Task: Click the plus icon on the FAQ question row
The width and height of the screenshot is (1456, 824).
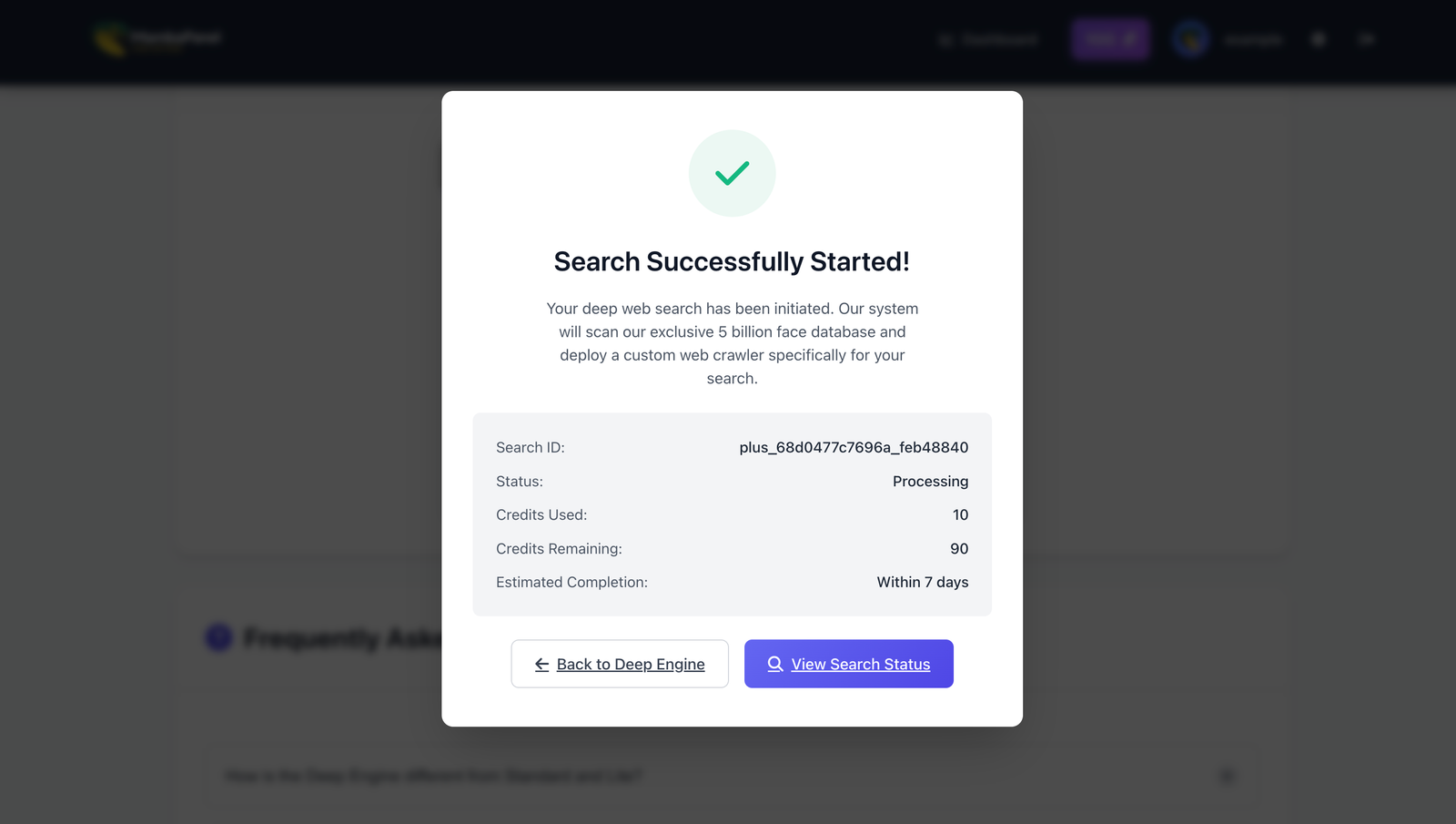Action: click(1227, 777)
